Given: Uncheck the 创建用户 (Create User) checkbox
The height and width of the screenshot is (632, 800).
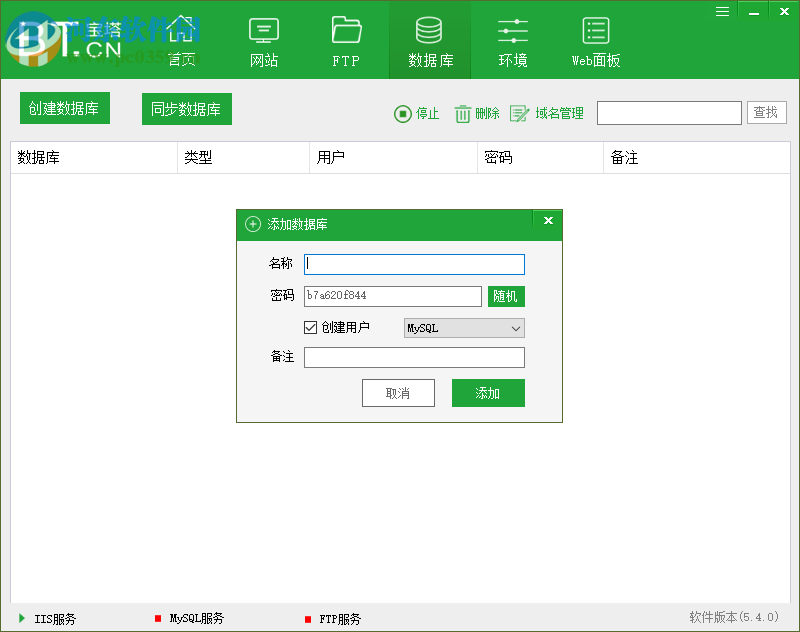Looking at the screenshot, I should click(309, 327).
